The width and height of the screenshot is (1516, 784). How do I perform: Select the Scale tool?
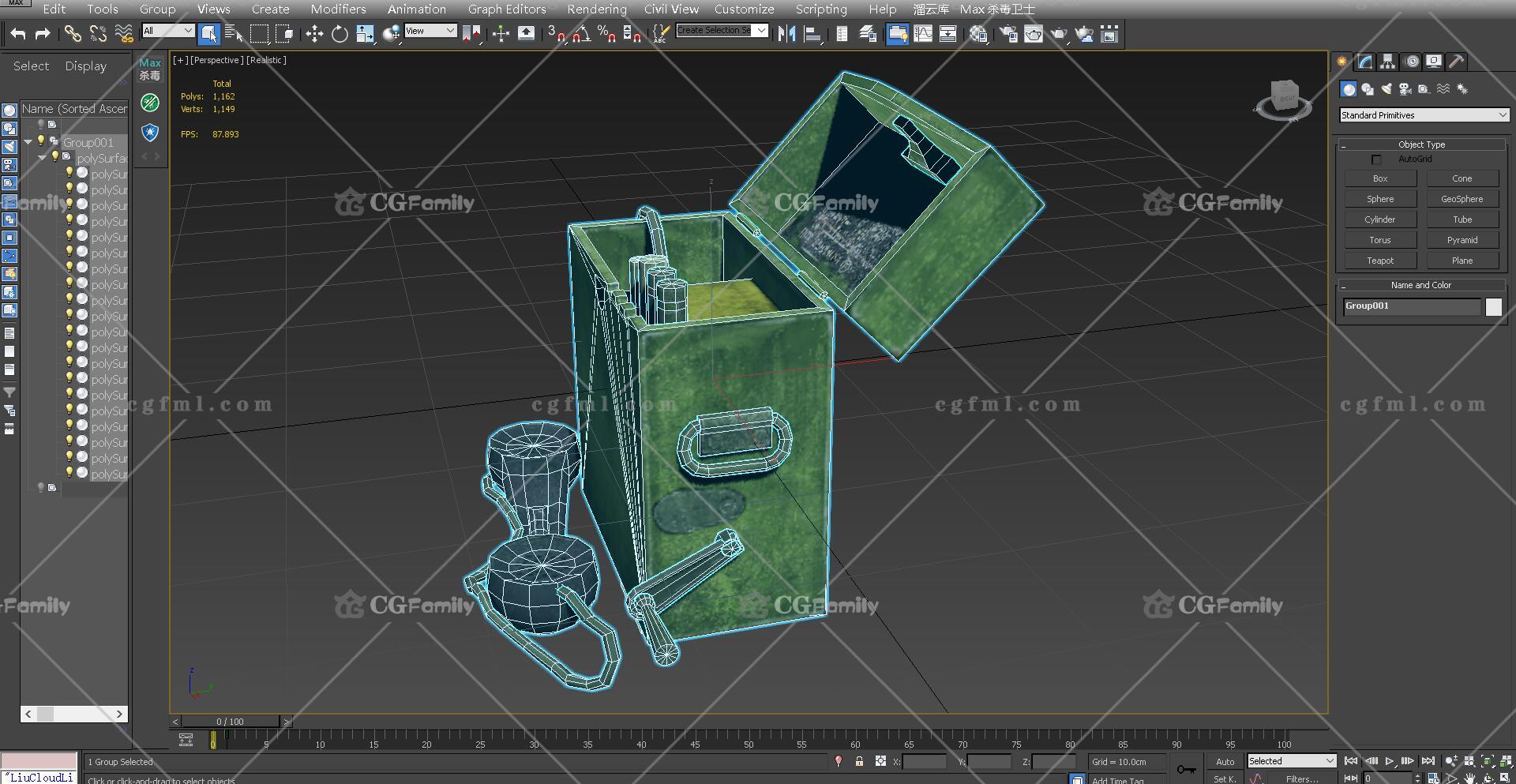(x=365, y=33)
